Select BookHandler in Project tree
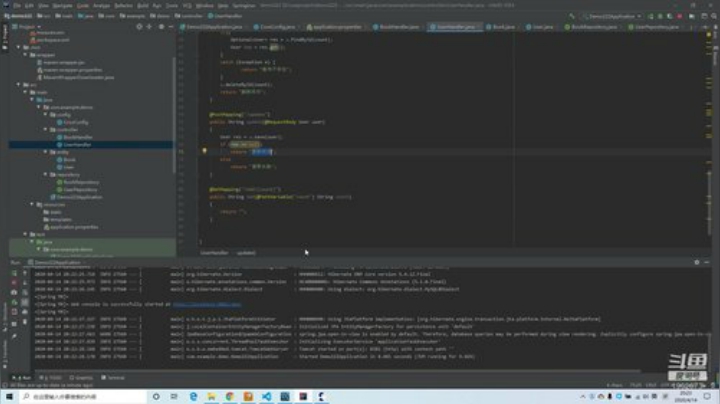 [78, 137]
